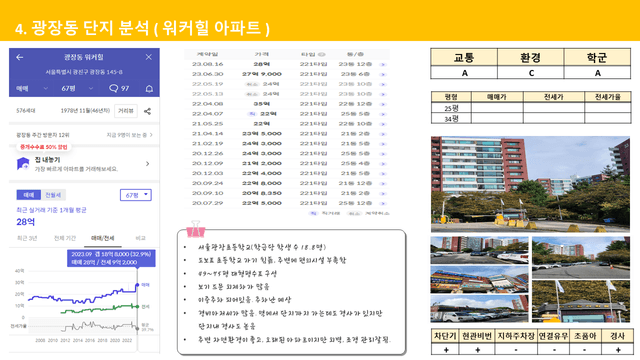
Task: Expand the 지금 9명이 보는 중 chevron
Action: point(151,135)
